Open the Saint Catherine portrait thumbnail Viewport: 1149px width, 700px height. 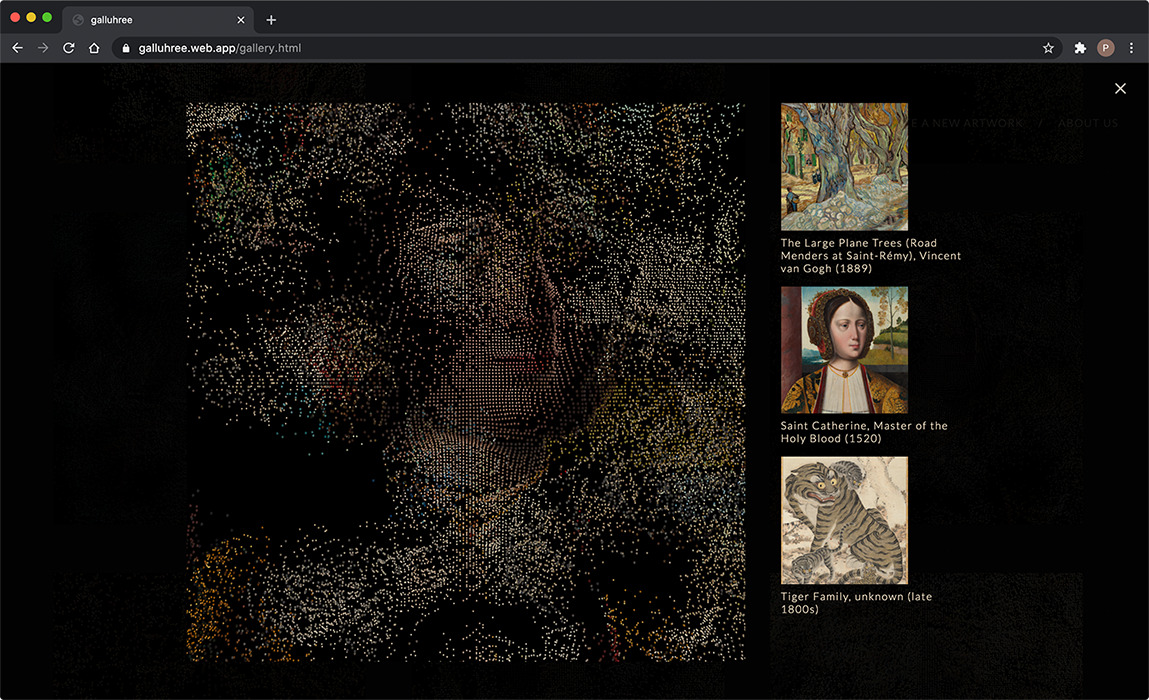tap(844, 350)
